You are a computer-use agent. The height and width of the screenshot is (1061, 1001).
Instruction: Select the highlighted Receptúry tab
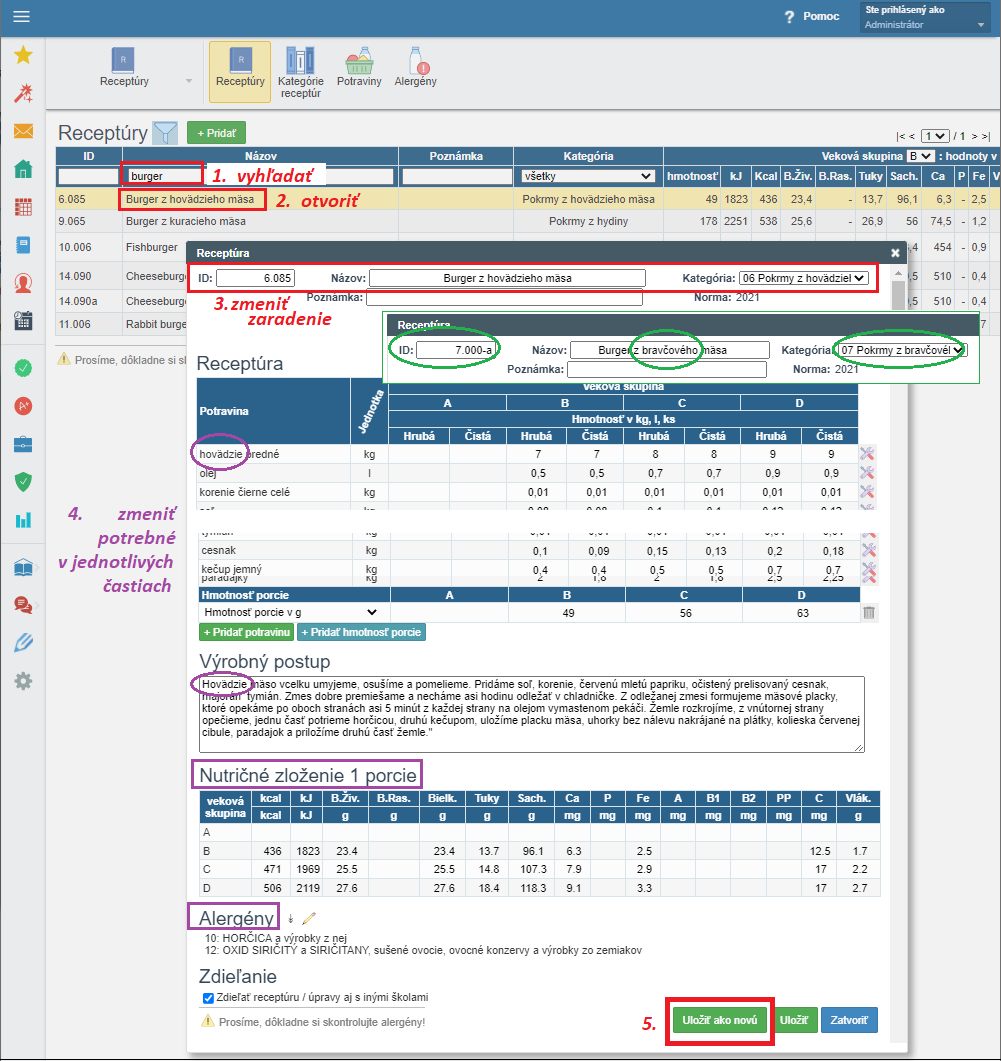pyautogui.click(x=240, y=72)
